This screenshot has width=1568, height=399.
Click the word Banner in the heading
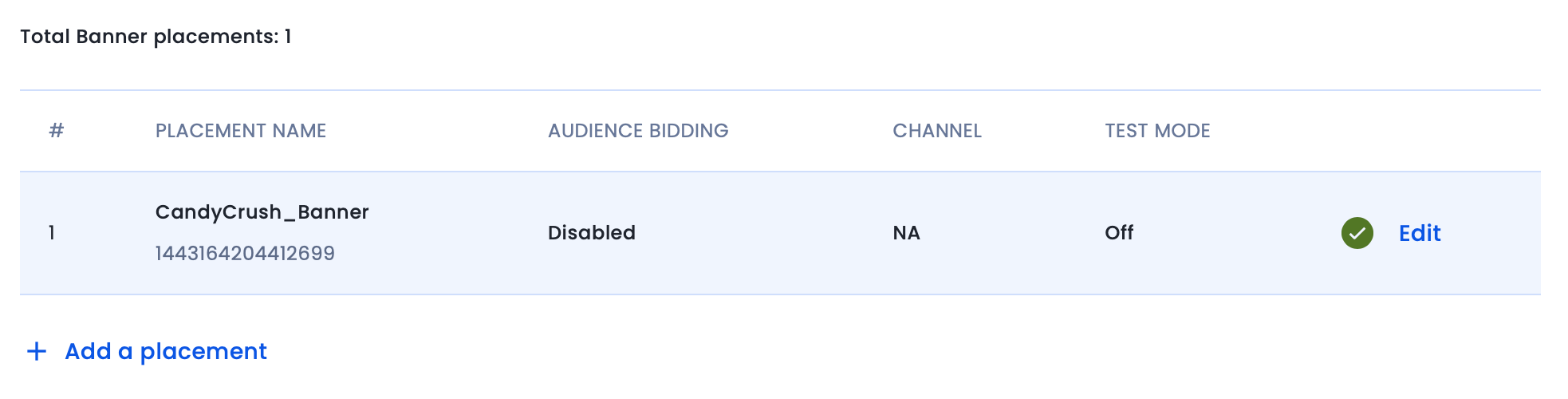(112, 37)
